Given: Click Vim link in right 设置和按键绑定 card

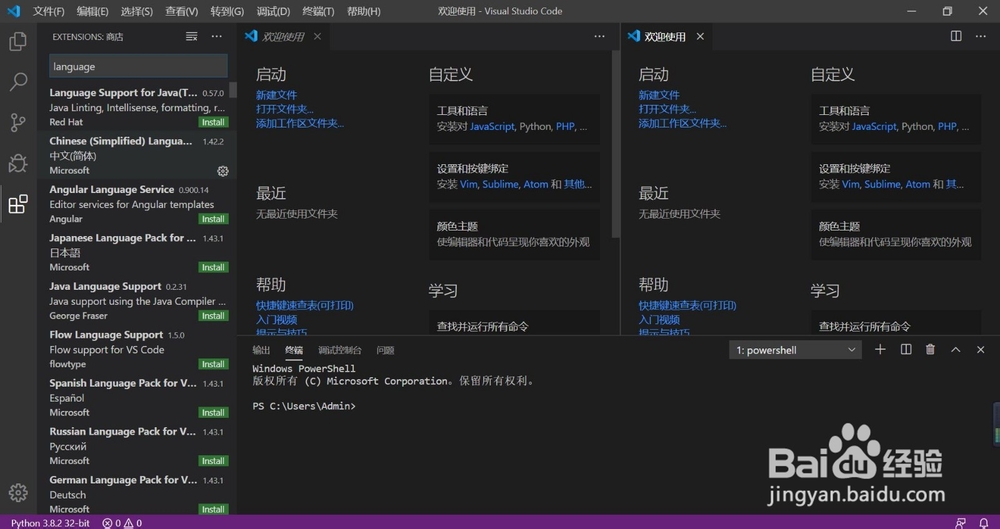Looking at the screenshot, I should pos(851,184).
